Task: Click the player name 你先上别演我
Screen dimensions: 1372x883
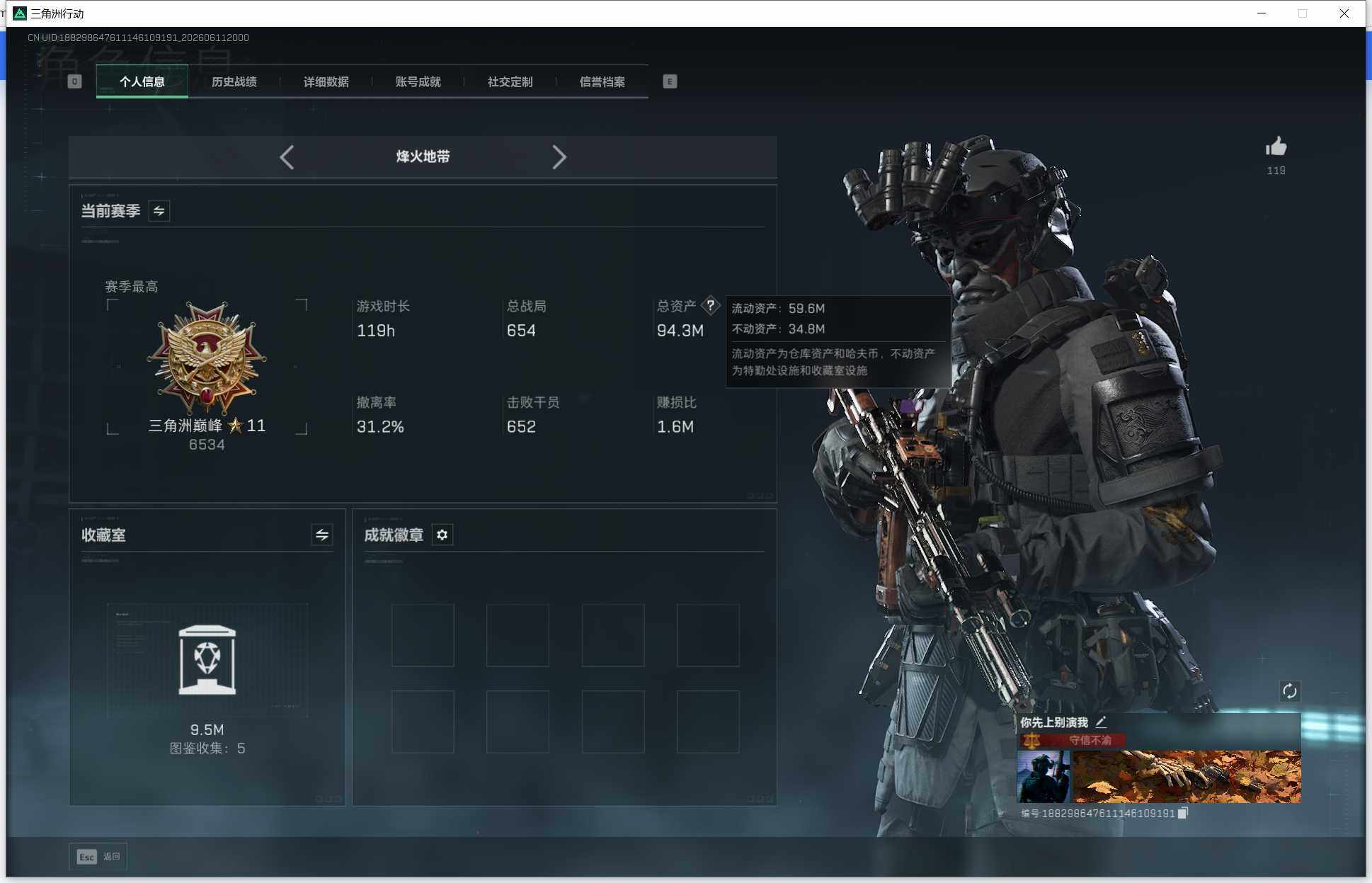Action: (x=1054, y=722)
